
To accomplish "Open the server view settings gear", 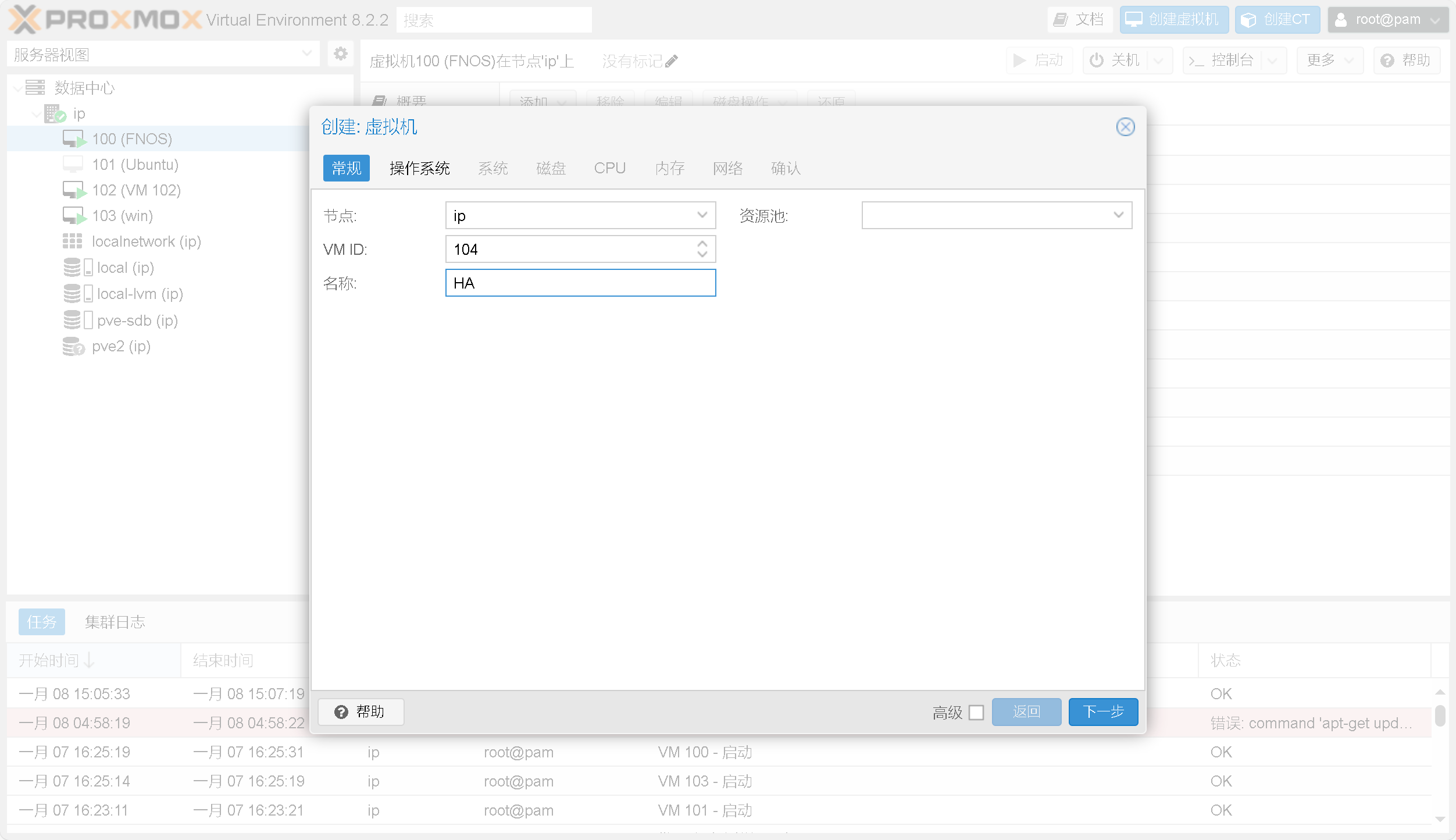I will pyautogui.click(x=341, y=54).
